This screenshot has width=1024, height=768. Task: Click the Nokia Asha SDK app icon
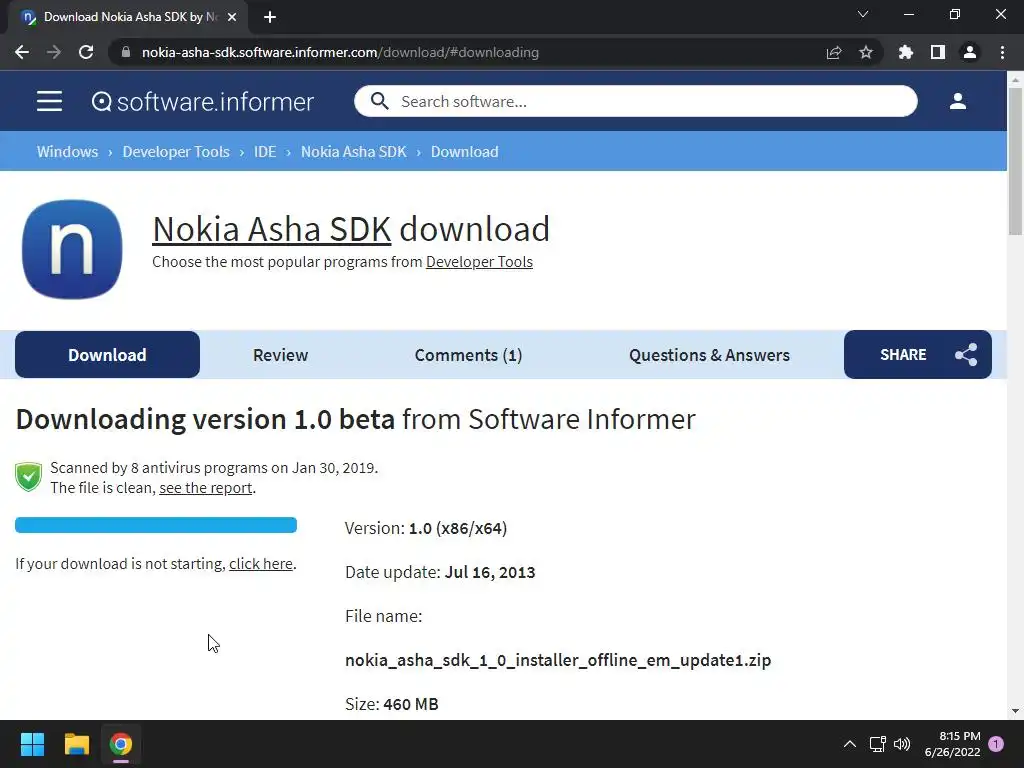(72, 249)
